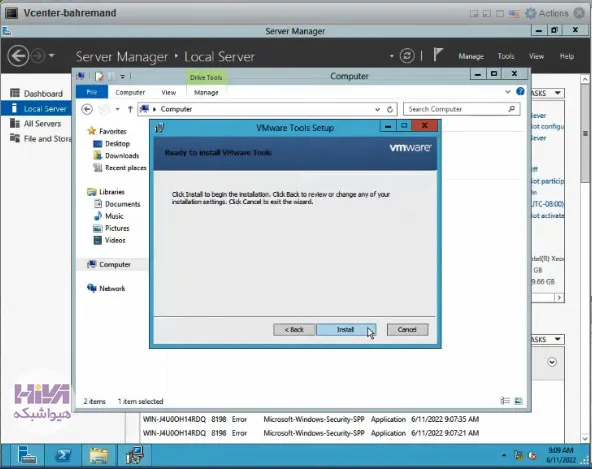This screenshot has height=469, width=592.
Task: Select Music library
Action: pos(114,216)
